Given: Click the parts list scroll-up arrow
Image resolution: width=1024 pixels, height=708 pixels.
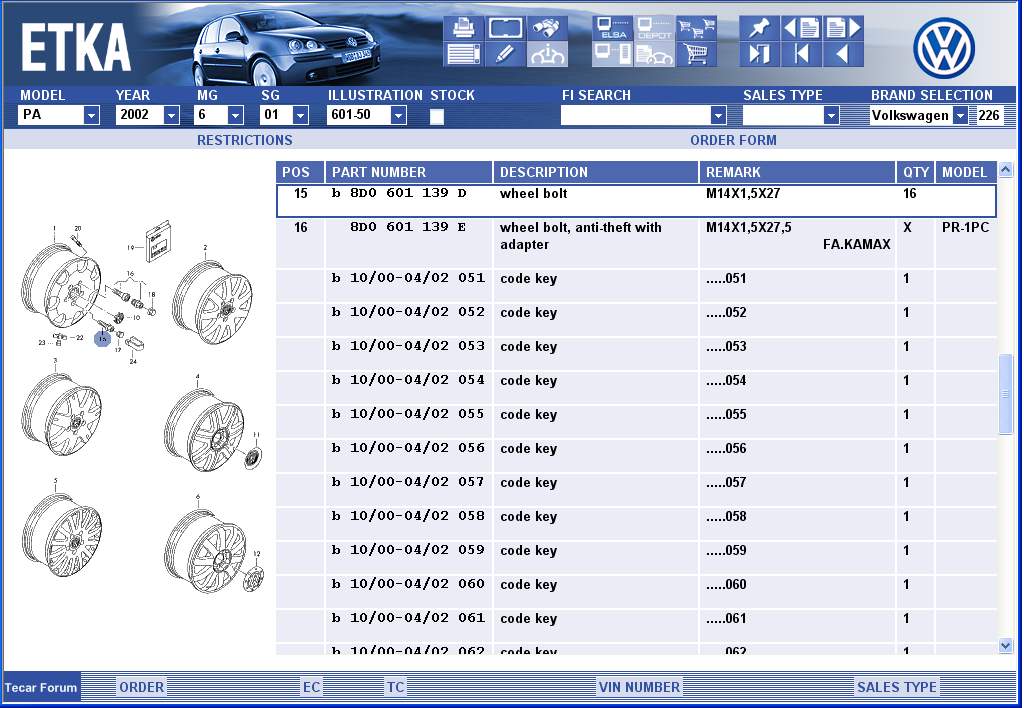Looking at the screenshot, I should point(1006,169).
